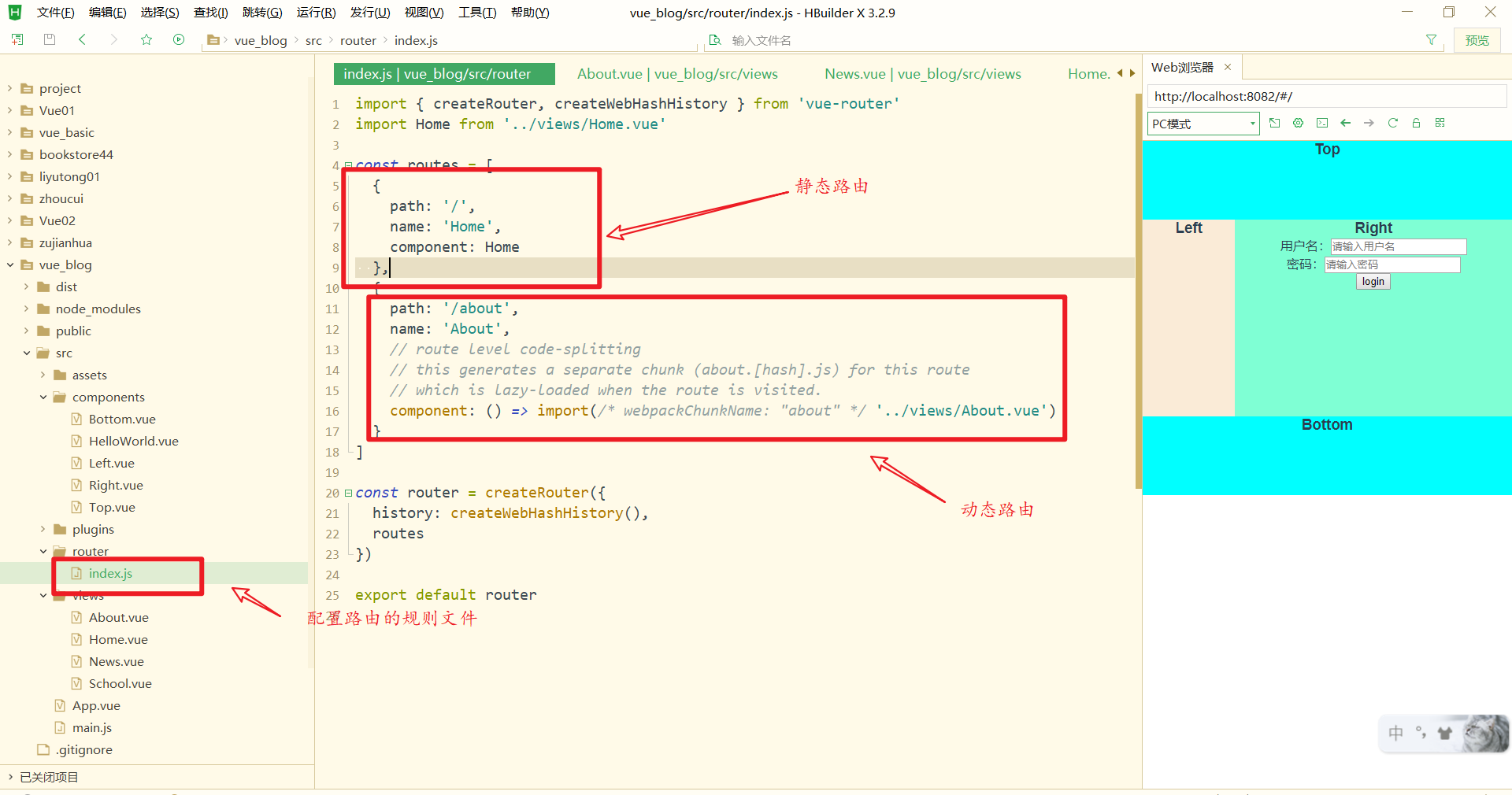Click the editor vertical scrollbar

tap(1139, 291)
